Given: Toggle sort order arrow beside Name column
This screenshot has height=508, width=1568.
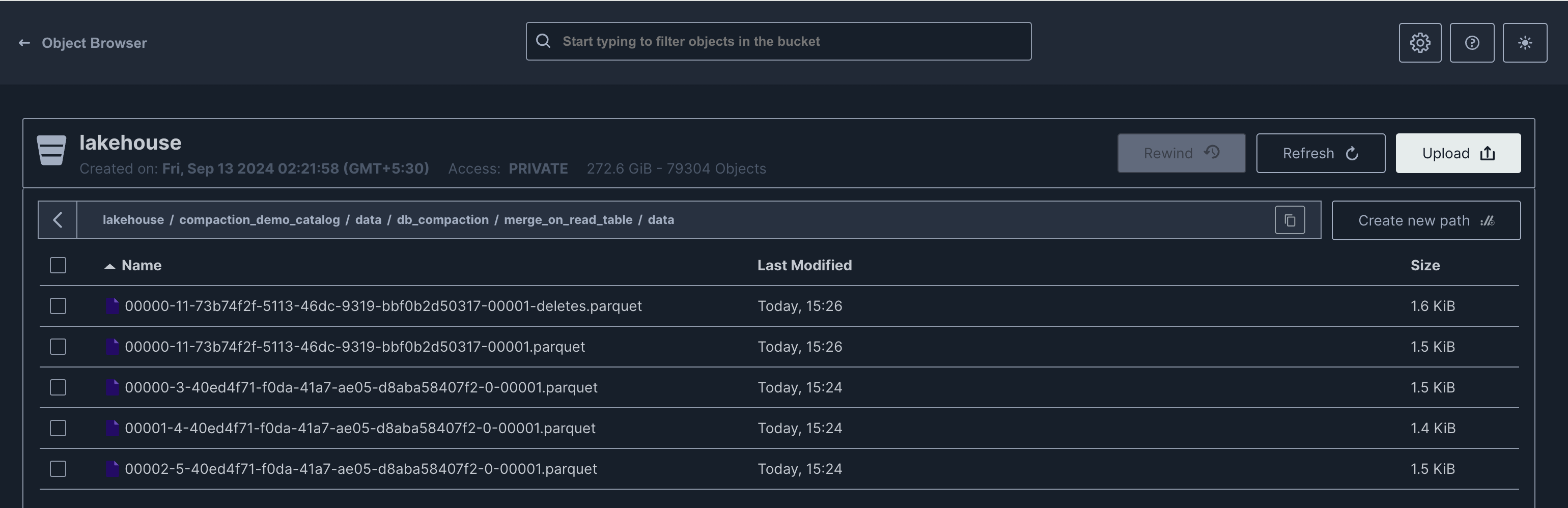Looking at the screenshot, I should click(109, 266).
